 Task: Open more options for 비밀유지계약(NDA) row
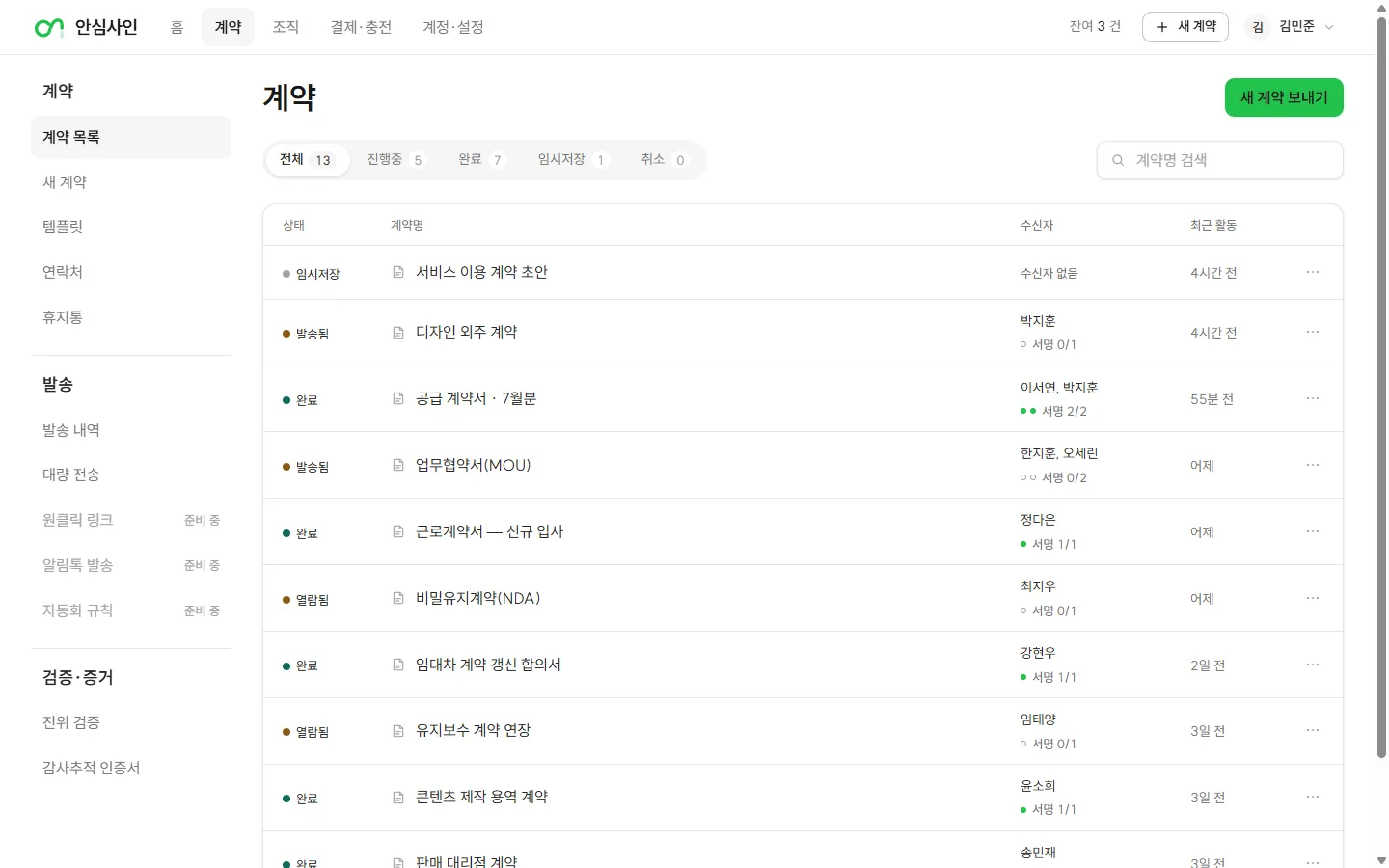pos(1313,598)
